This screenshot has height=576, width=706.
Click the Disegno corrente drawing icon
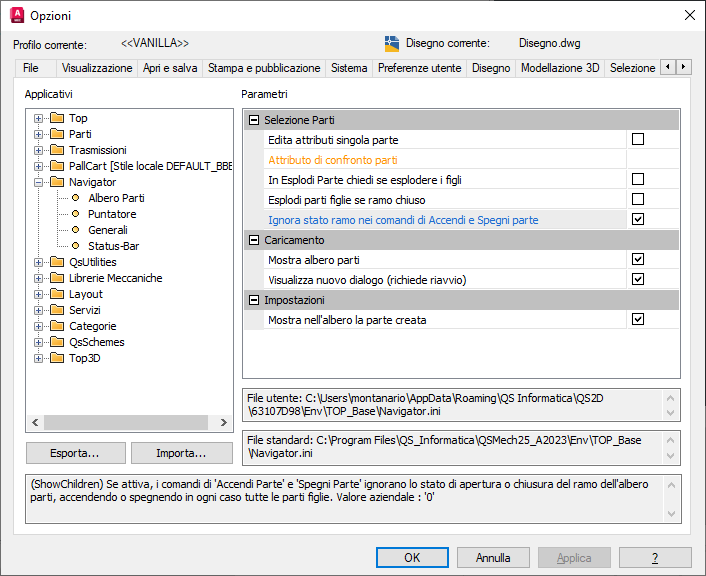392,44
